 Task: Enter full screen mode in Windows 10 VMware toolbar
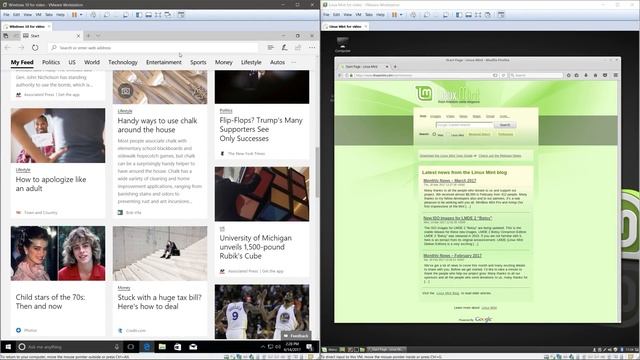(x=158, y=15)
